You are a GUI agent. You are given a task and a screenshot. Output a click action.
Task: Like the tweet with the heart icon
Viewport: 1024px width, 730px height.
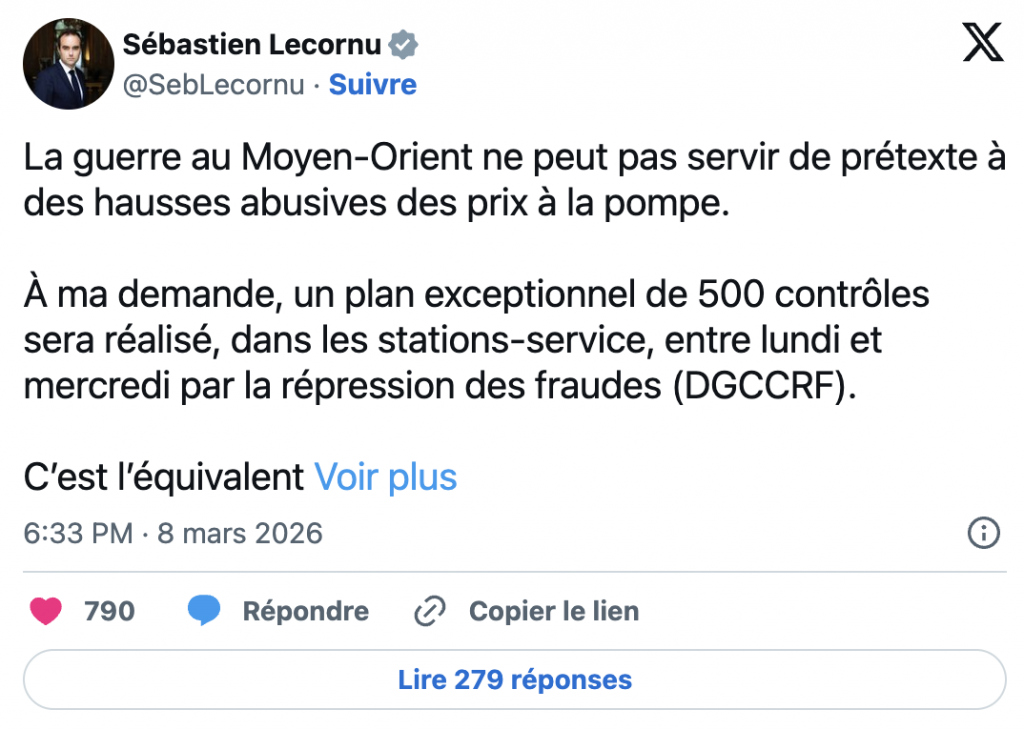coord(46,611)
